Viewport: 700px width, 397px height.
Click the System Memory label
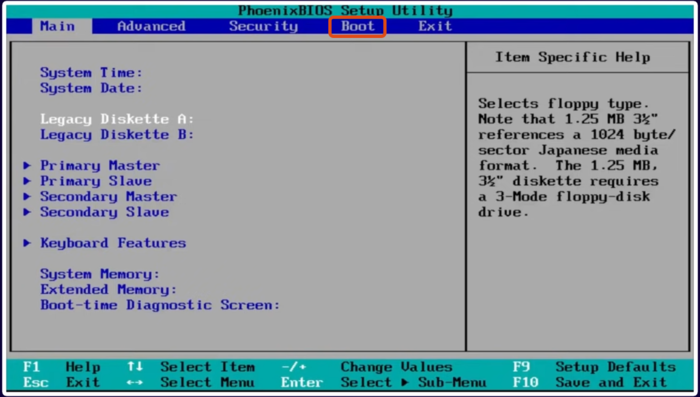pyautogui.click(x=100, y=274)
